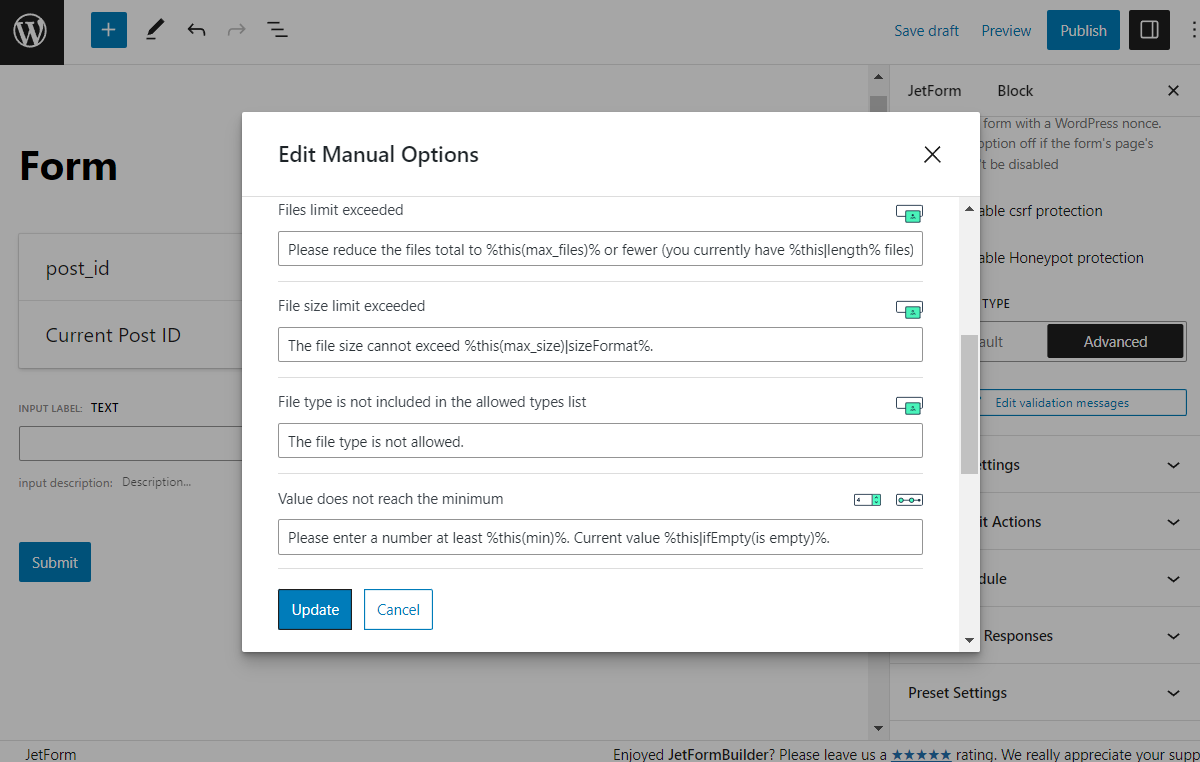The height and width of the screenshot is (762, 1200).
Task: Click the WordPress logo
Action: coord(31,31)
